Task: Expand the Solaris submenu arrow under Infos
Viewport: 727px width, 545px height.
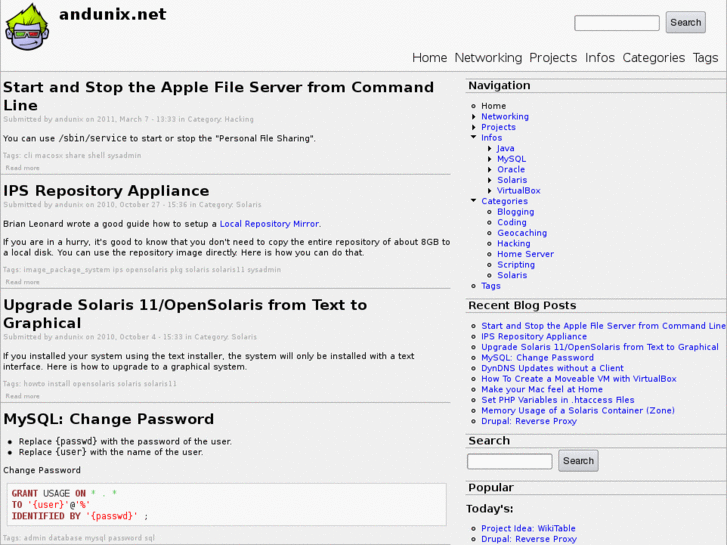Action: point(490,180)
